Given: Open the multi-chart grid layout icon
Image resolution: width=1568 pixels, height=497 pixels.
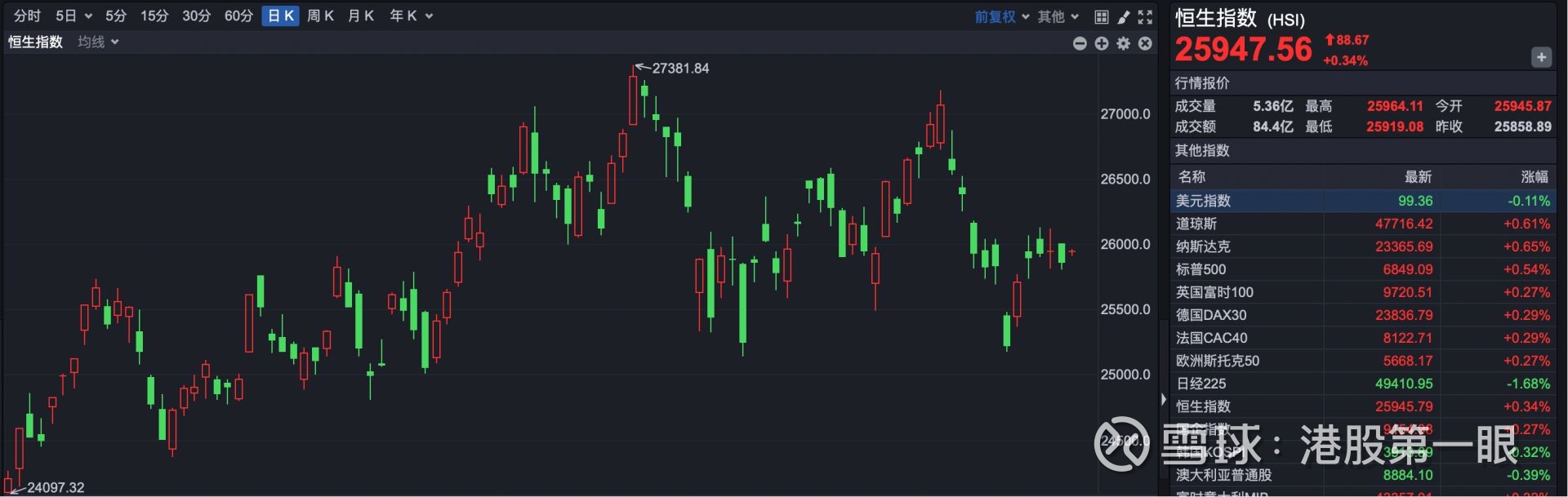Looking at the screenshot, I should [x=1102, y=16].
